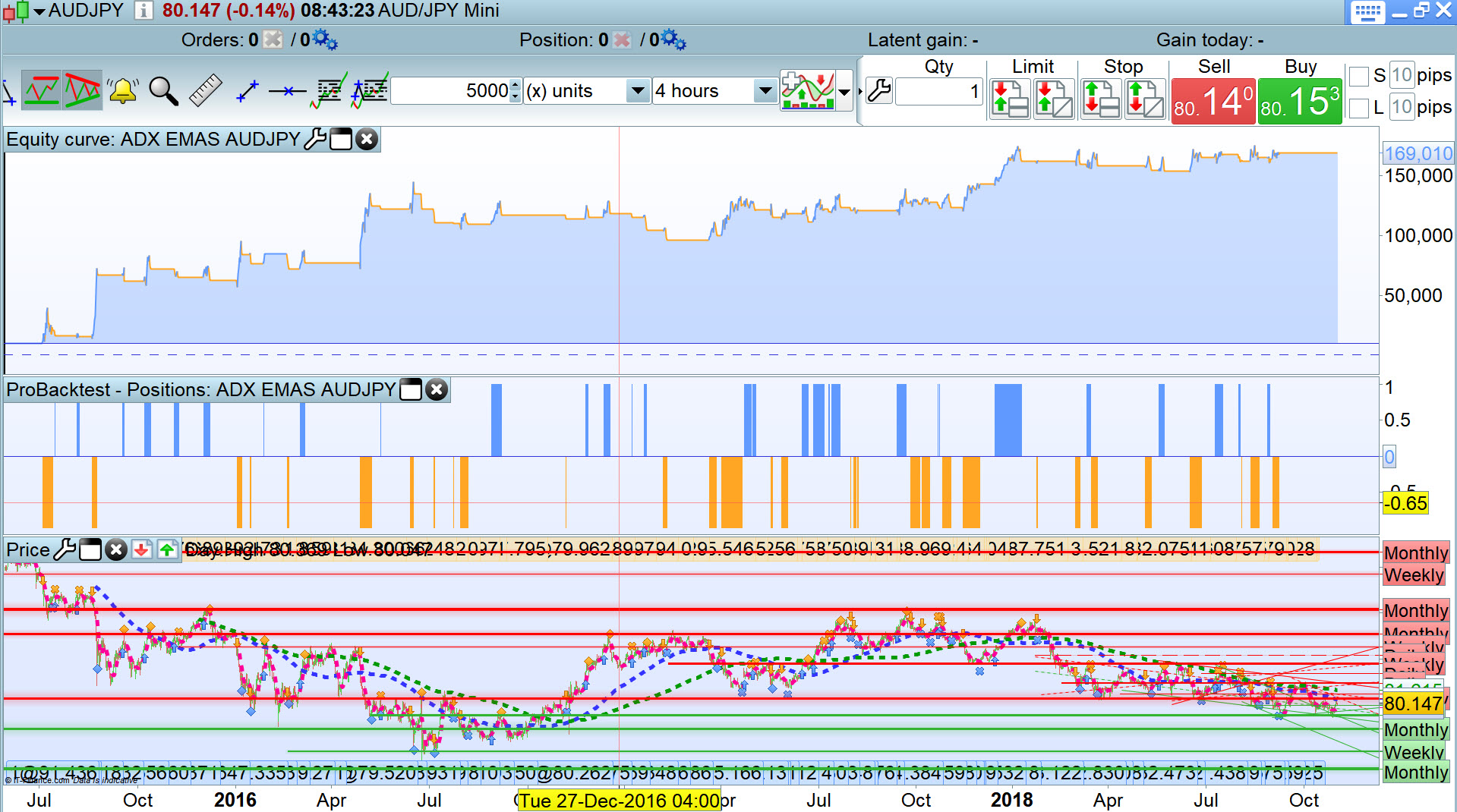
Task: Select the ProBacktest - Positions panel title
Action: pyautogui.click(x=201, y=389)
